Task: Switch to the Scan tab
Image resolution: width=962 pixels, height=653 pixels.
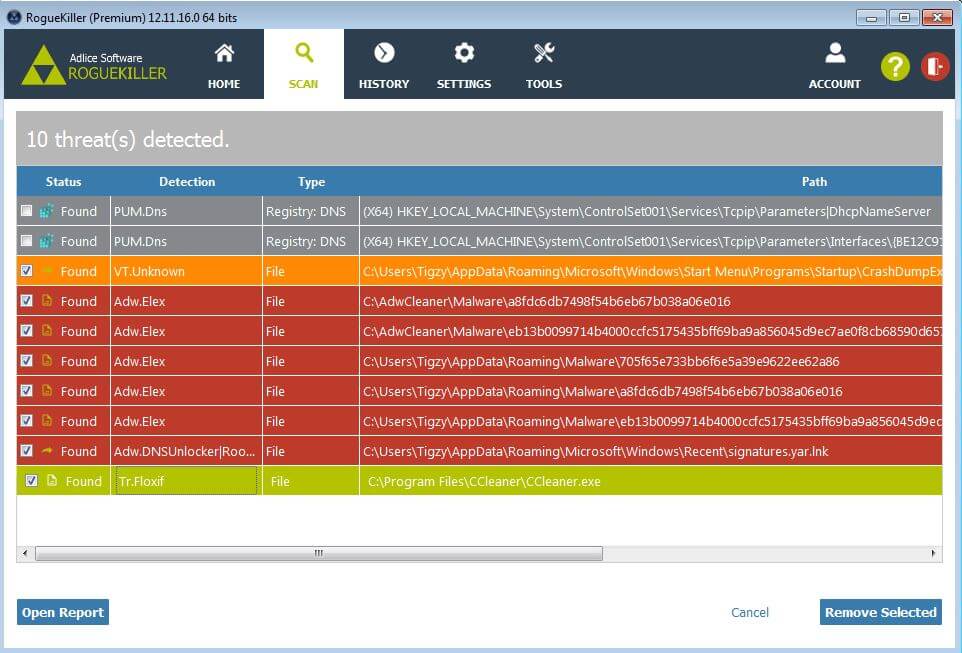Action: (x=303, y=64)
